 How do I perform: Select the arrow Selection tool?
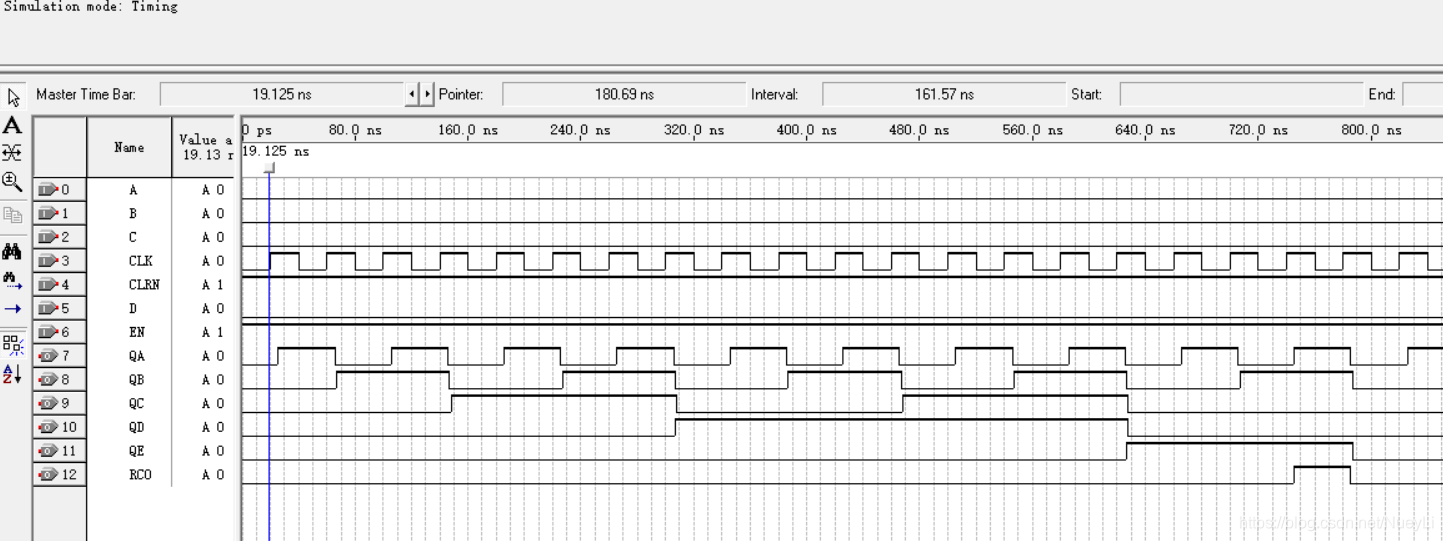(13, 97)
